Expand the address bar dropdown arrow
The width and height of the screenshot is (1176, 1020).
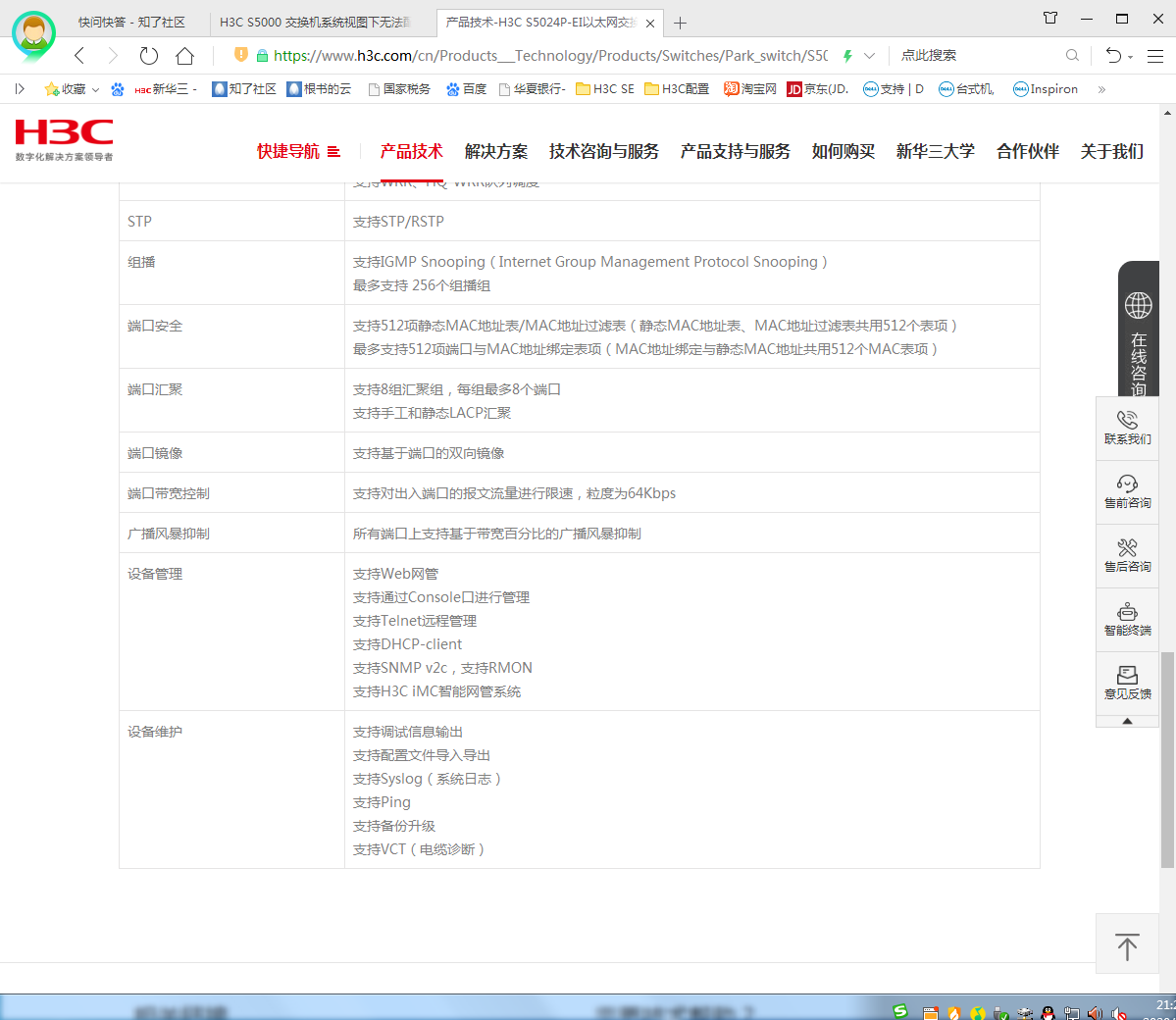(869, 56)
